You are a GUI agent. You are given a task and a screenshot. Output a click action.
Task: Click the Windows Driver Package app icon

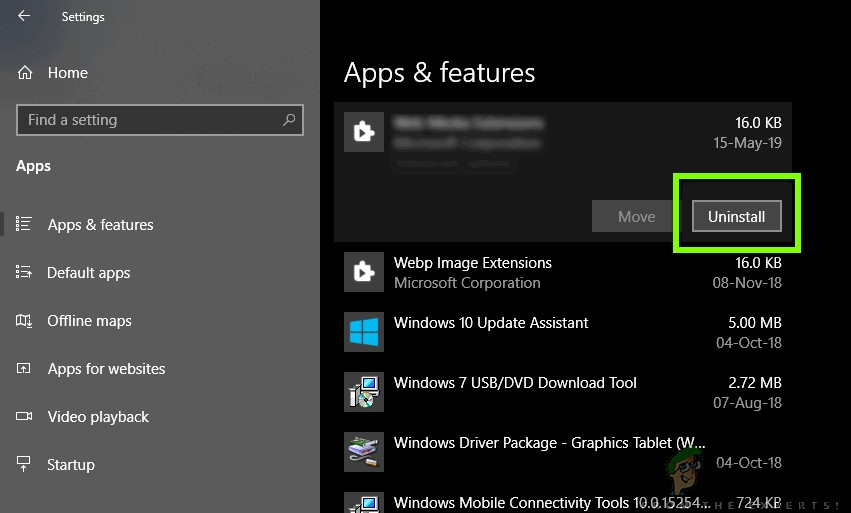(364, 452)
